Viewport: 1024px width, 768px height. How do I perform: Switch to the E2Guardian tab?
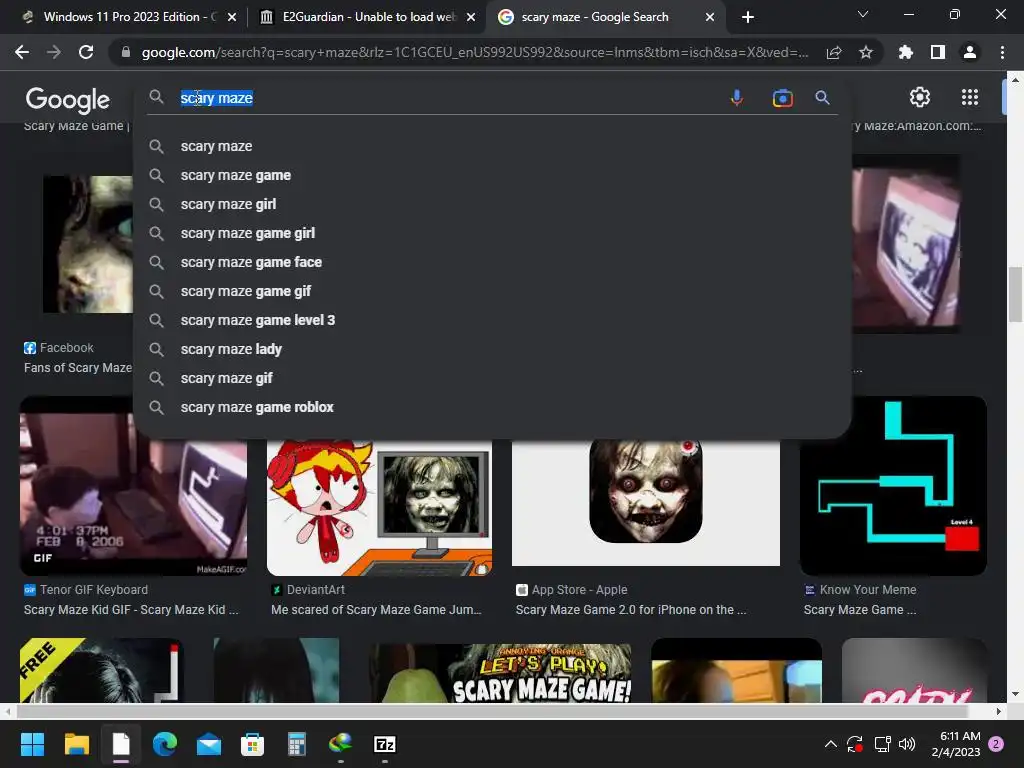pyautogui.click(x=368, y=17)
